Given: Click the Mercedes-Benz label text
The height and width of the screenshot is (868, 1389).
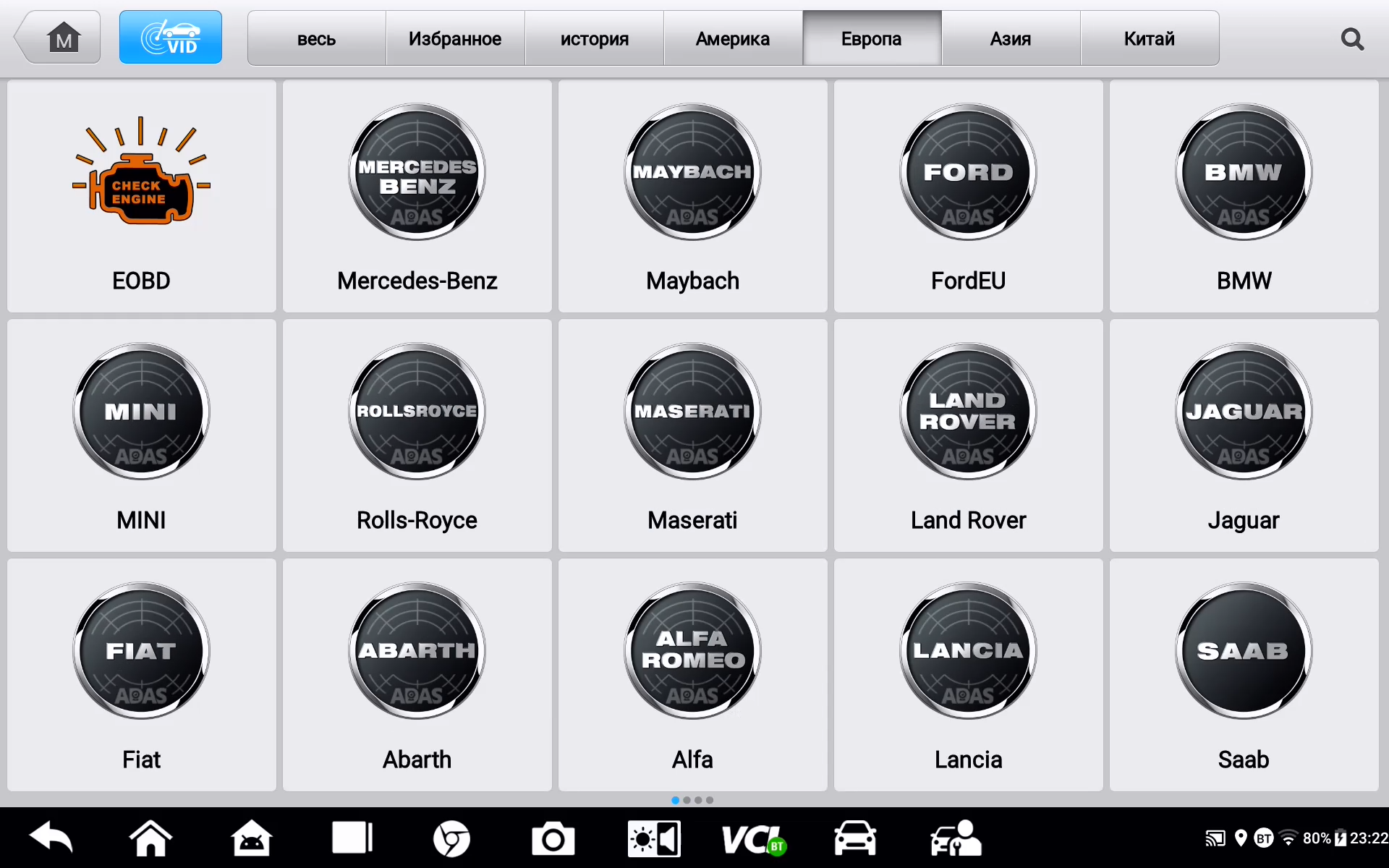Looking at the screenshot, I should 417,281.
